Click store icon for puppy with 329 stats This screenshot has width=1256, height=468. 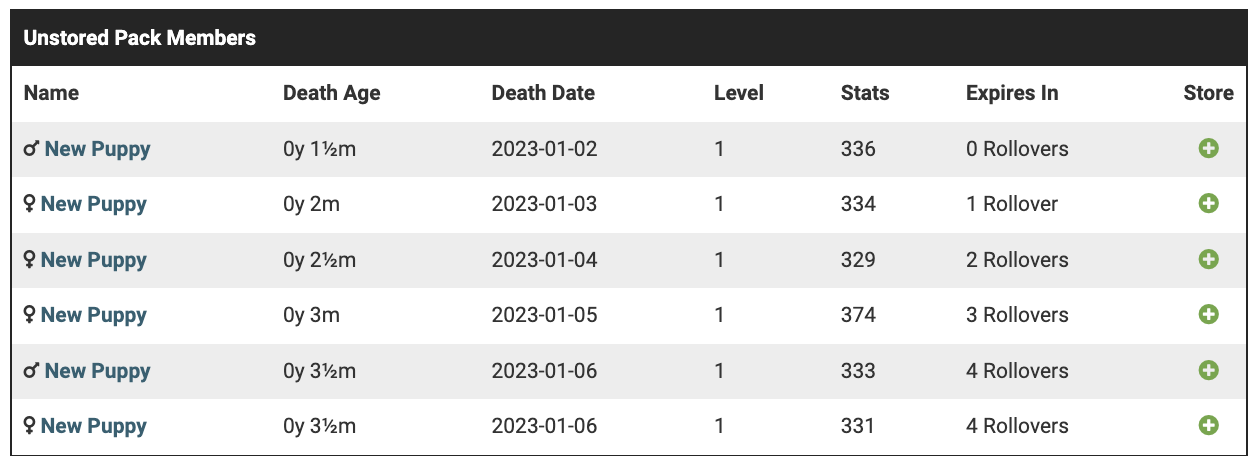[1208, 260]
